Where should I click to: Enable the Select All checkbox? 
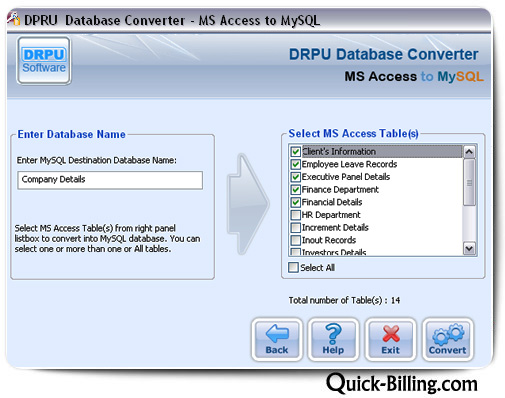[293, 268]
